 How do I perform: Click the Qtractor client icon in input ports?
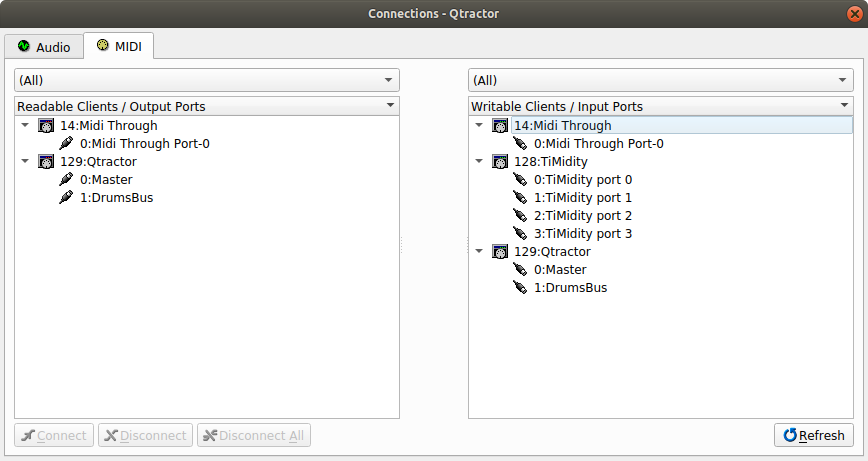(x=499, y=251)
